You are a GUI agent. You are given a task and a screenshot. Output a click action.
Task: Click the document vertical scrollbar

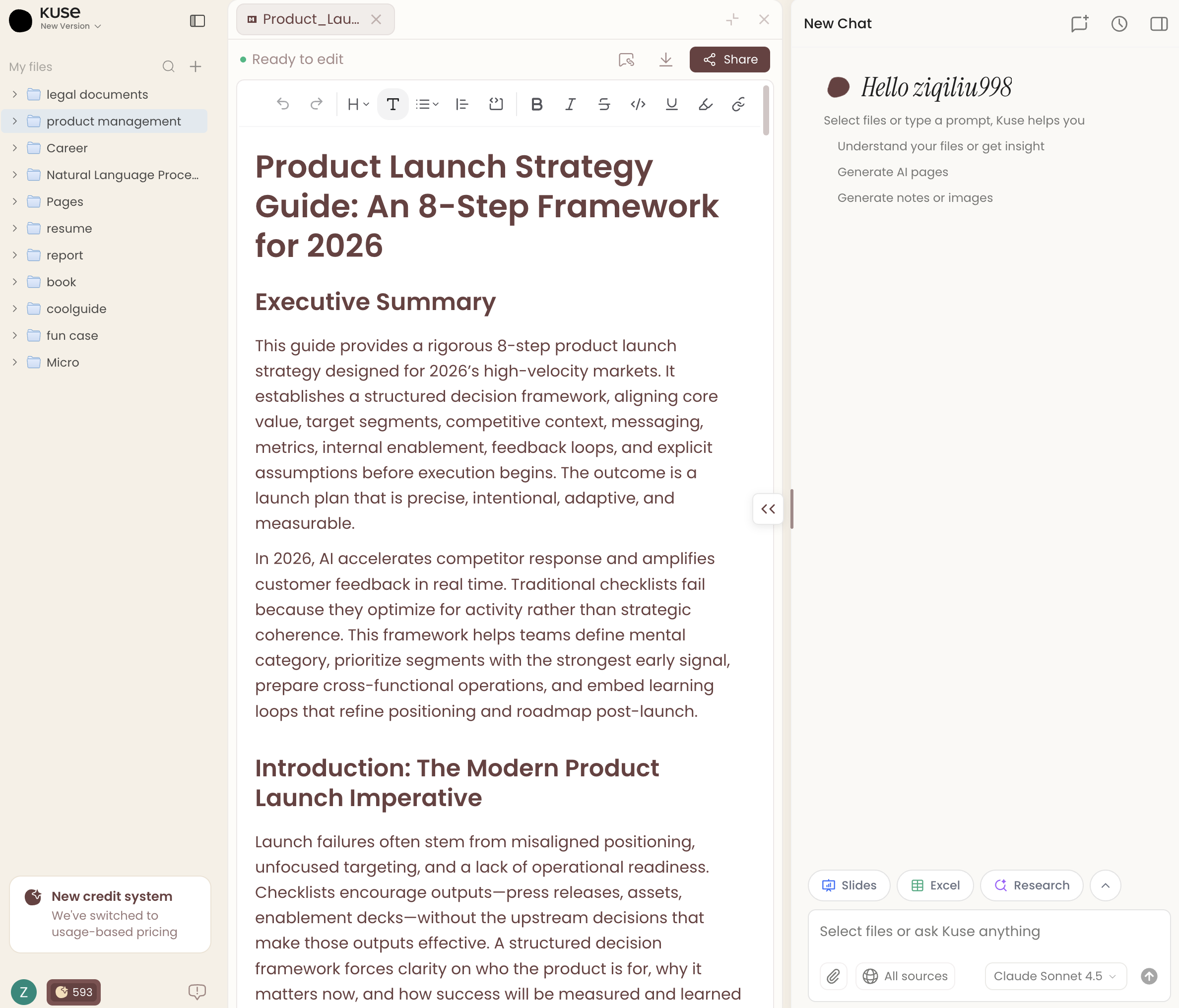(766, 111)
